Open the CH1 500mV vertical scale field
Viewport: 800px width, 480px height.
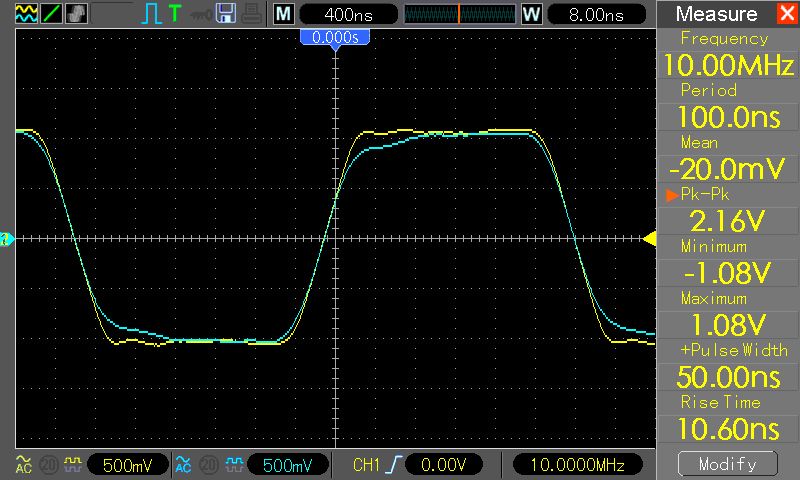tap(126, 465)
